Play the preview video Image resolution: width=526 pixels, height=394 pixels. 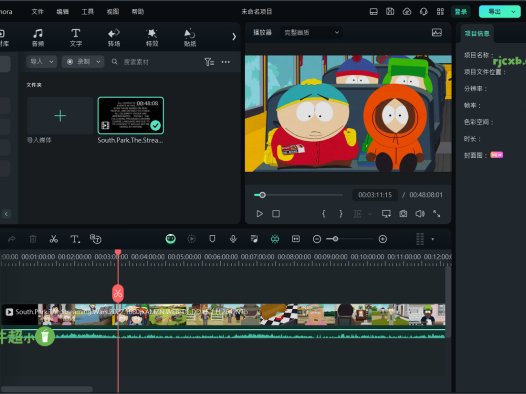click(259, 214)
